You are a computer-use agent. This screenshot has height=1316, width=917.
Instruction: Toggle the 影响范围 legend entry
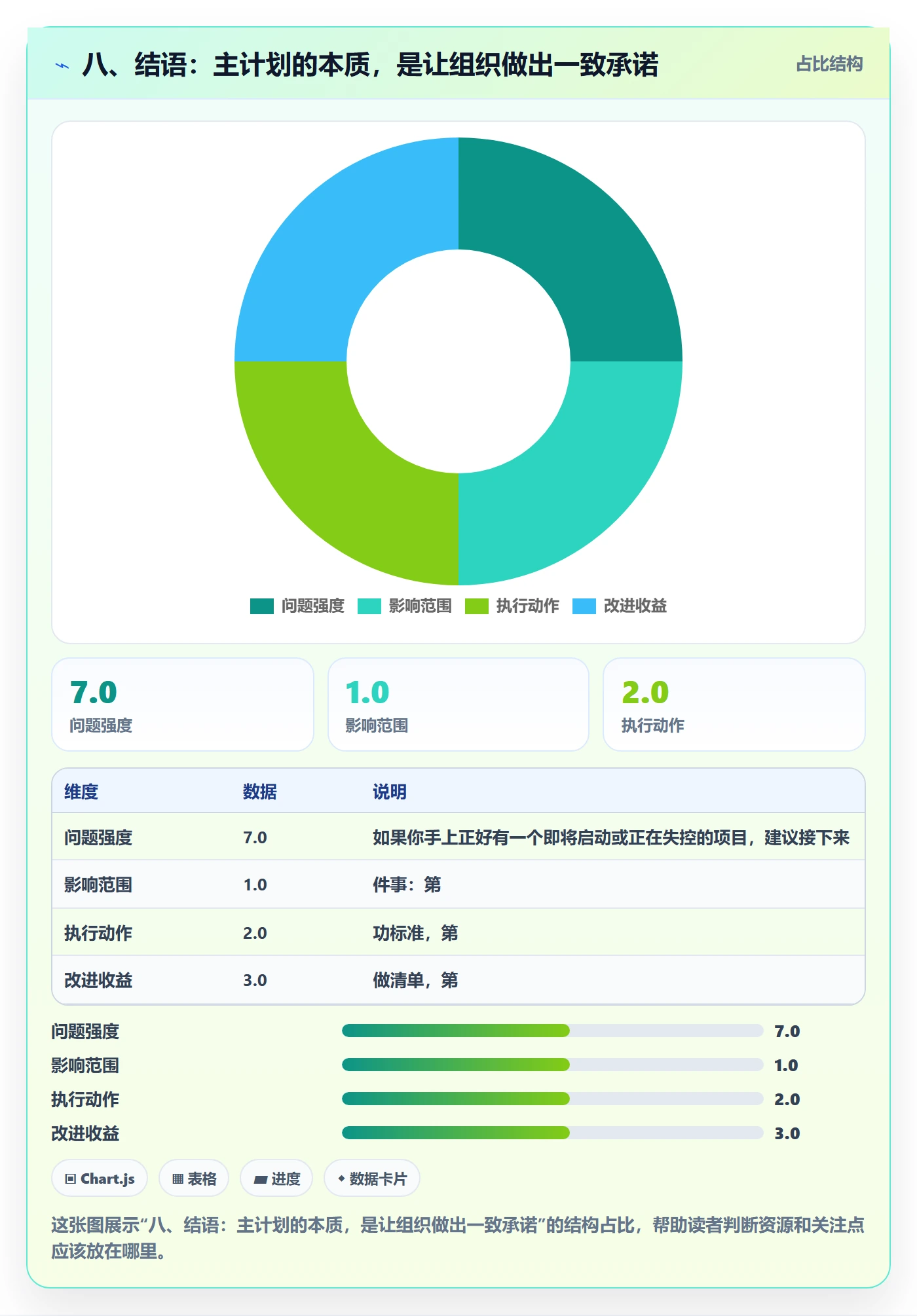pos(405,606)
